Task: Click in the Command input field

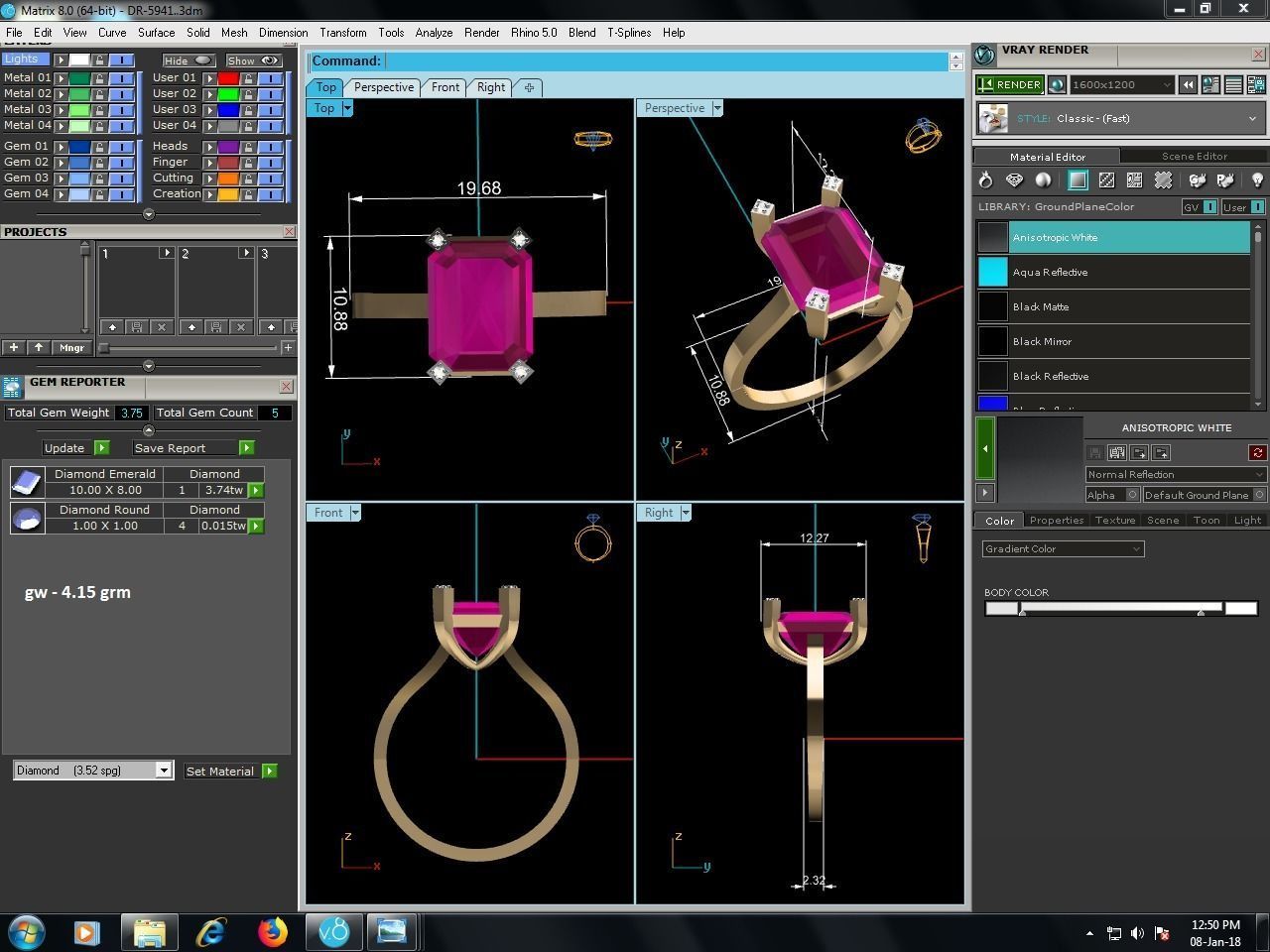Action: tap(666, 61)
